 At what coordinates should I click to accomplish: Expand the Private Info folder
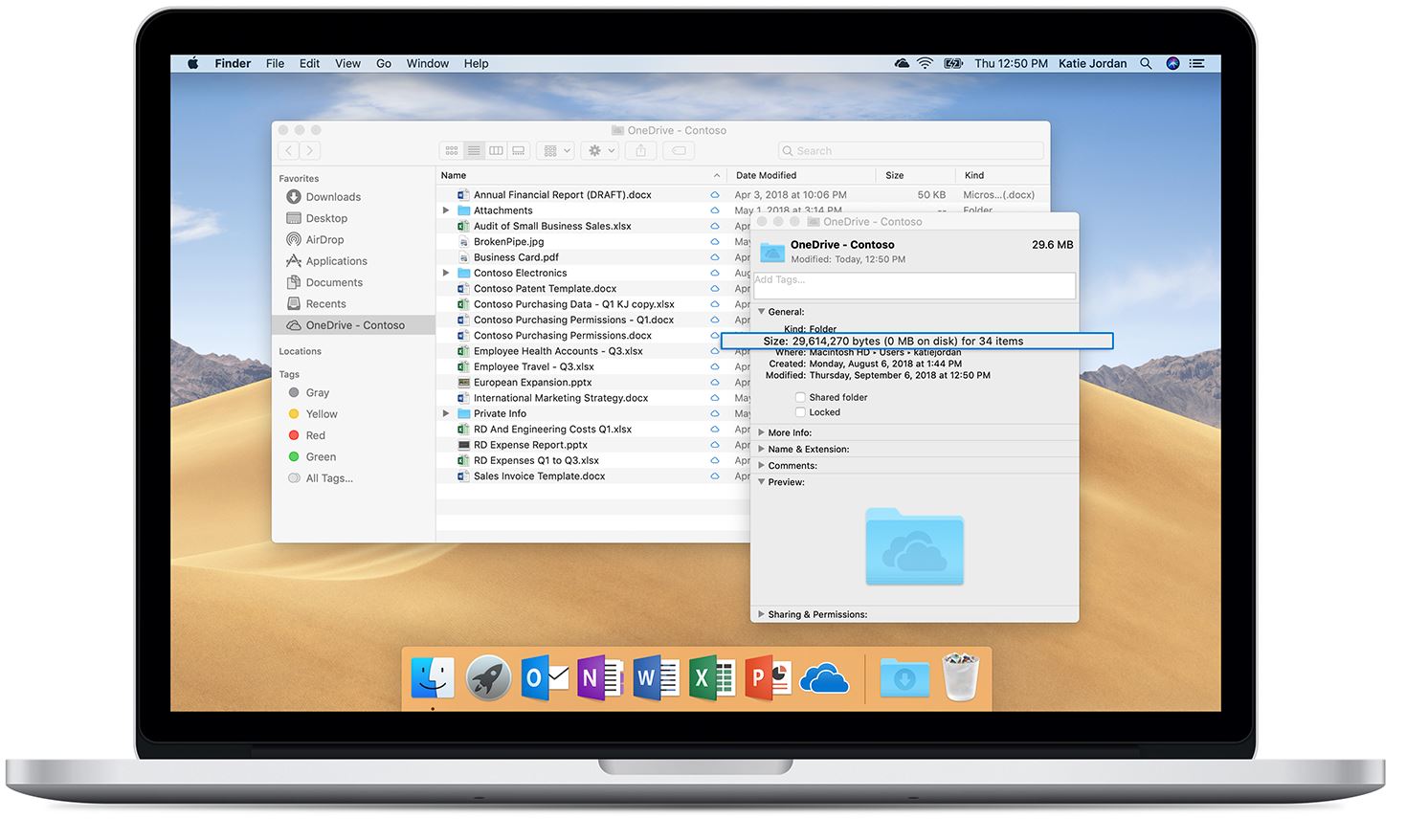[446, 413]
